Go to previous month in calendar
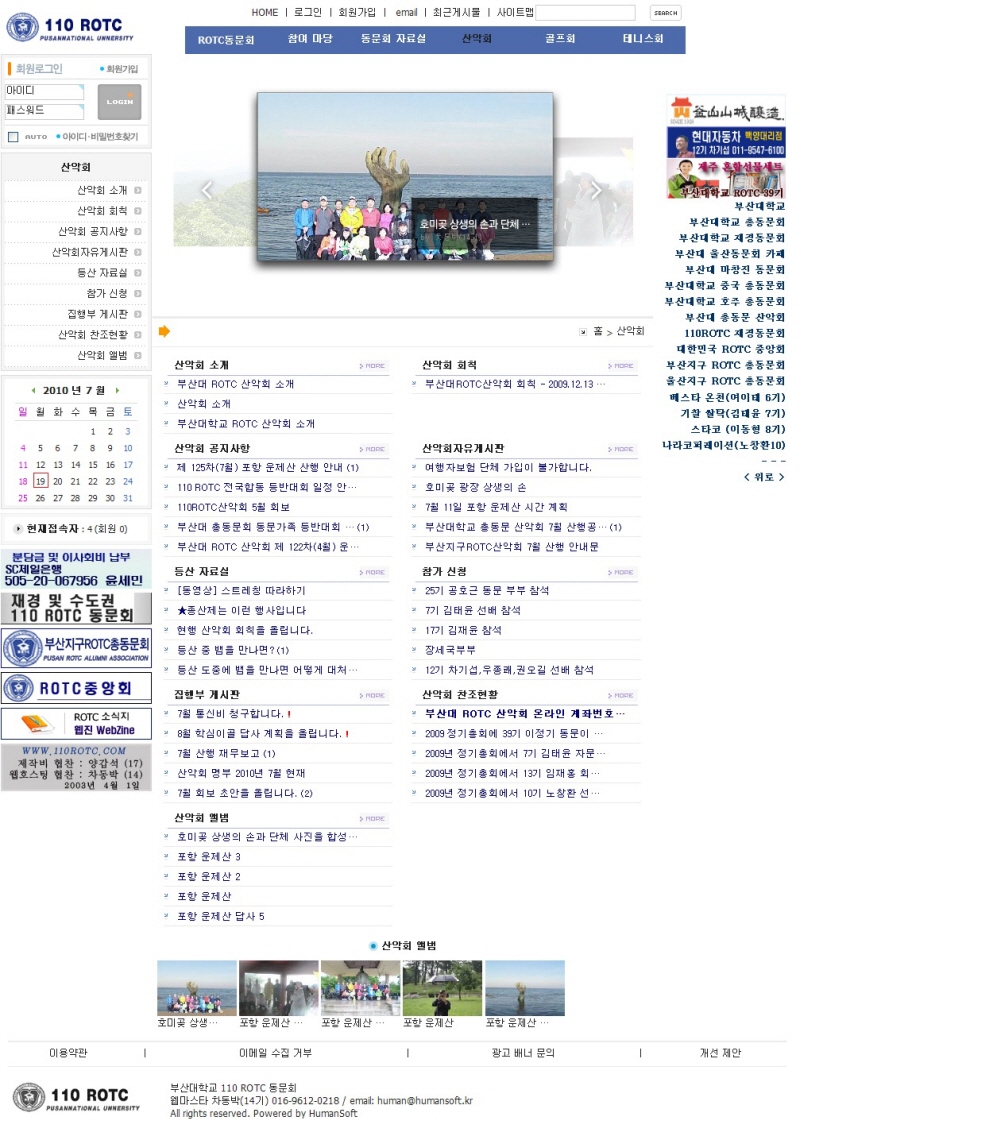 pyautogui.click(x=33, y=391)
